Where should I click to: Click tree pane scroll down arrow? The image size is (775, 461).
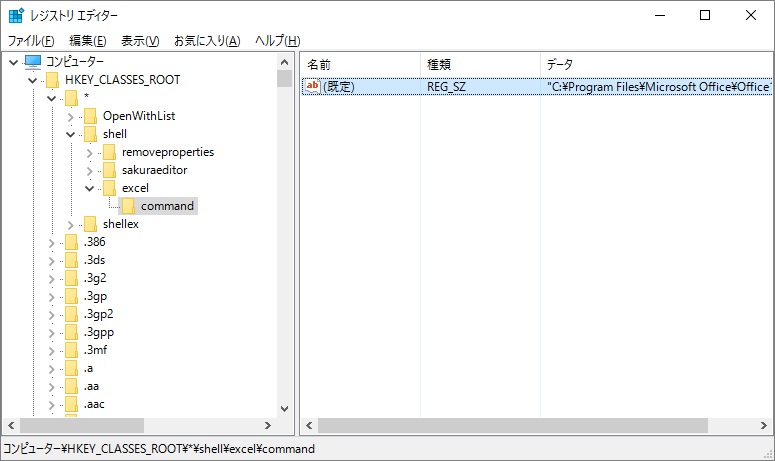(284, 409)
